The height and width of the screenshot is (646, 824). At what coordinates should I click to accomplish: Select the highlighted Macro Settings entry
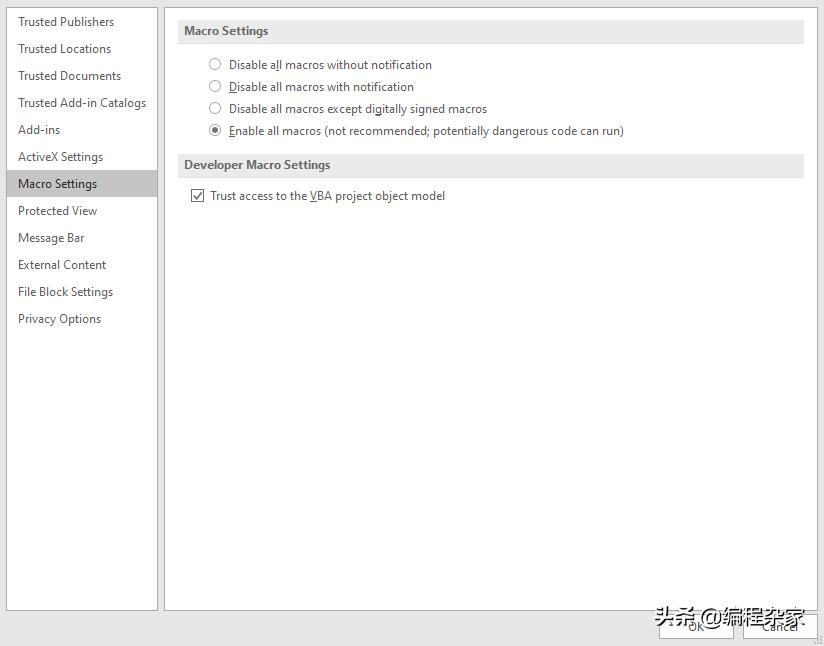(x=57, y=183)
